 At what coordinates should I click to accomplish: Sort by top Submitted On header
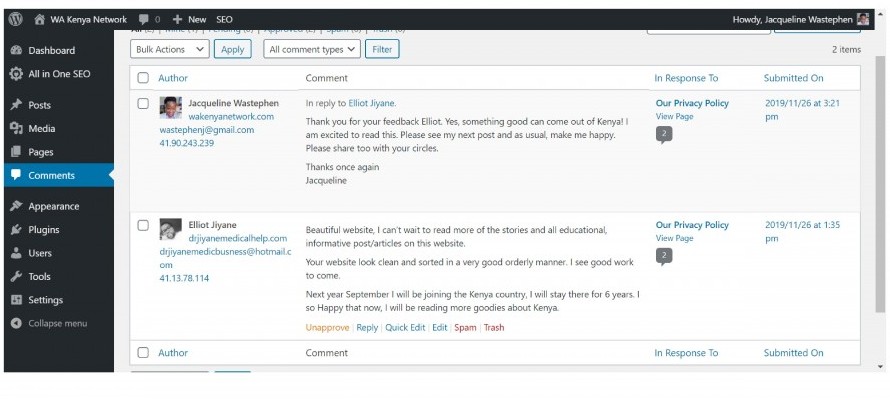click(794, 78)
